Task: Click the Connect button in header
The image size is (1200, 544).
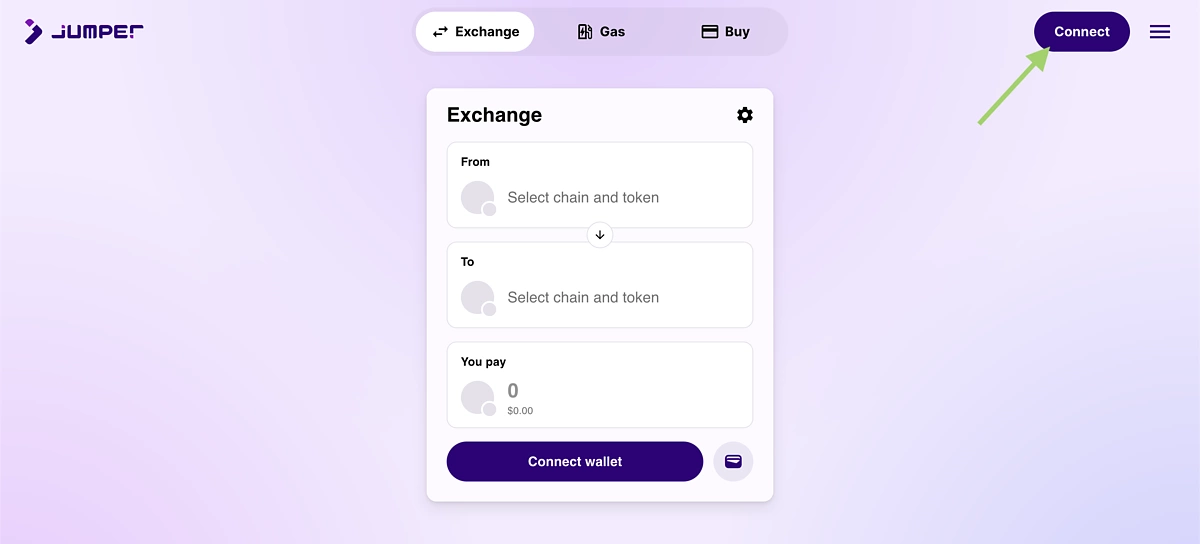Action: click(1082, 32)
